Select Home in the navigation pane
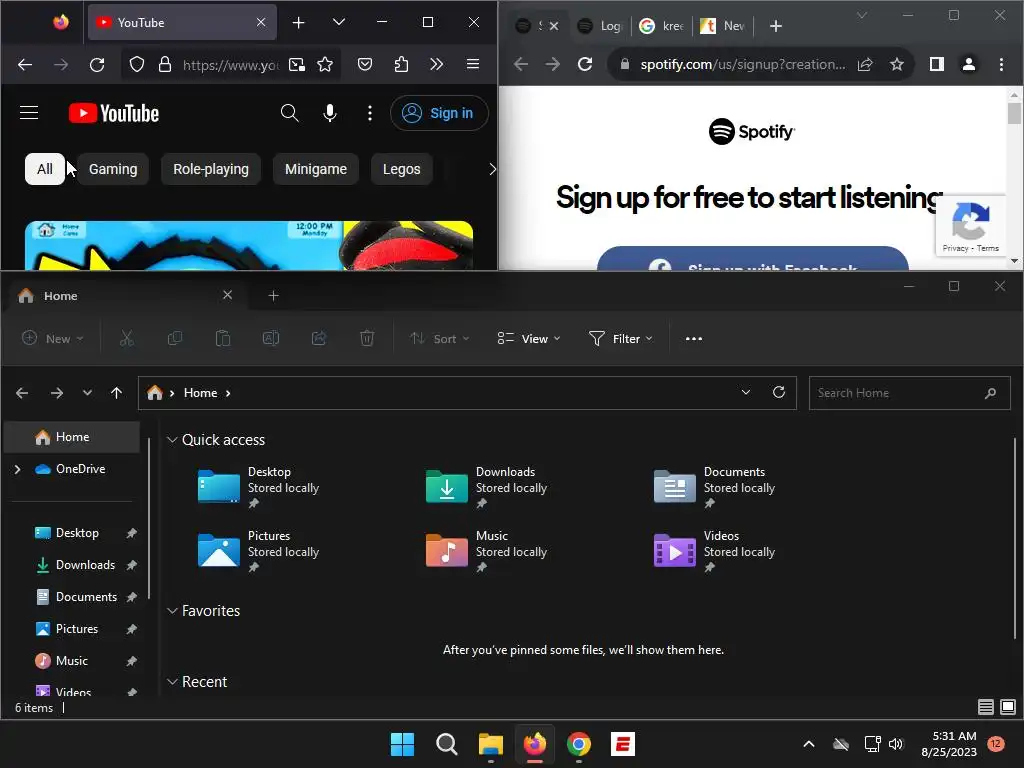 tap(72, 437)
